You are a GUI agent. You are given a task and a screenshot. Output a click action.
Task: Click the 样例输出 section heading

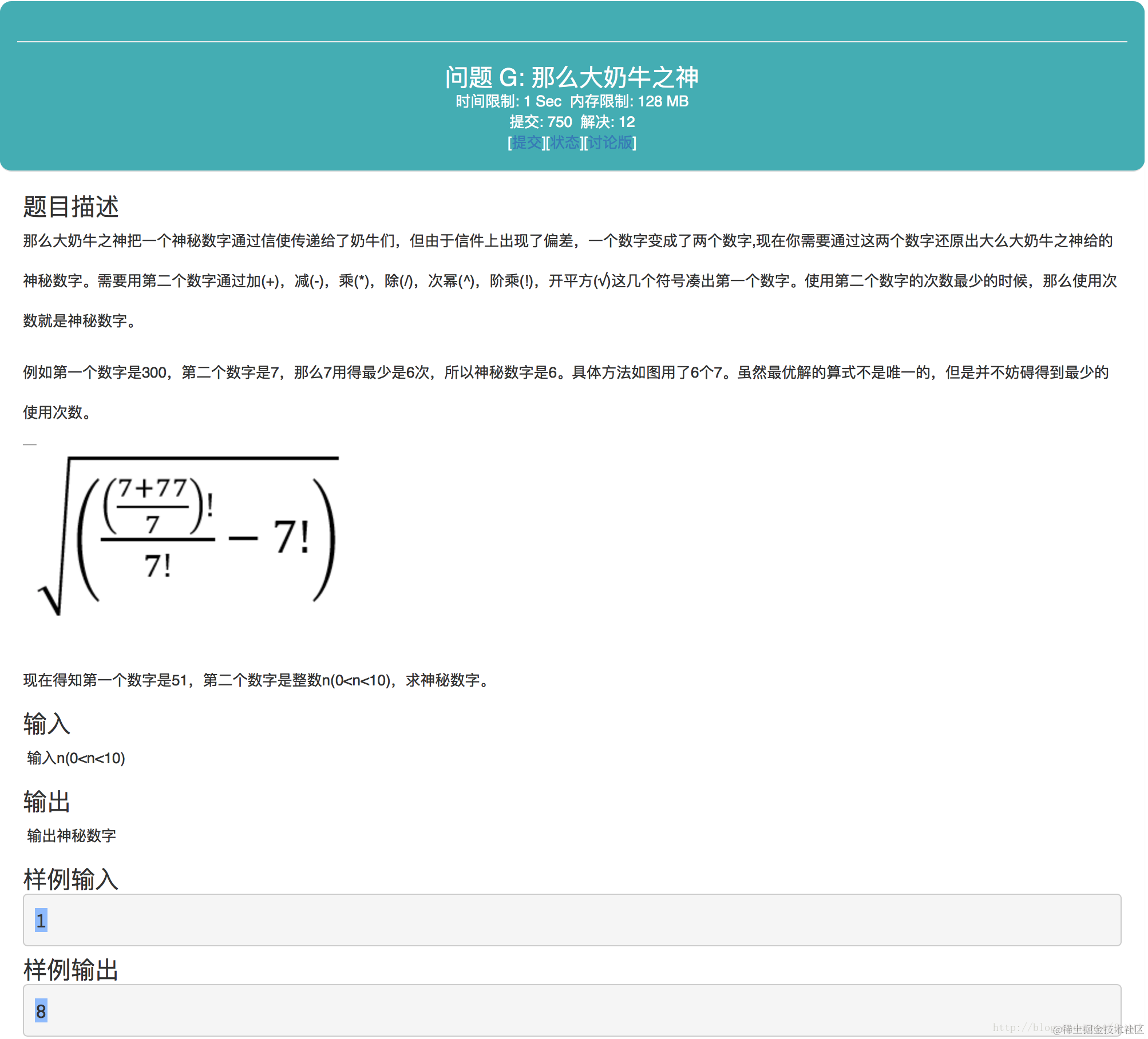point(70,971)
